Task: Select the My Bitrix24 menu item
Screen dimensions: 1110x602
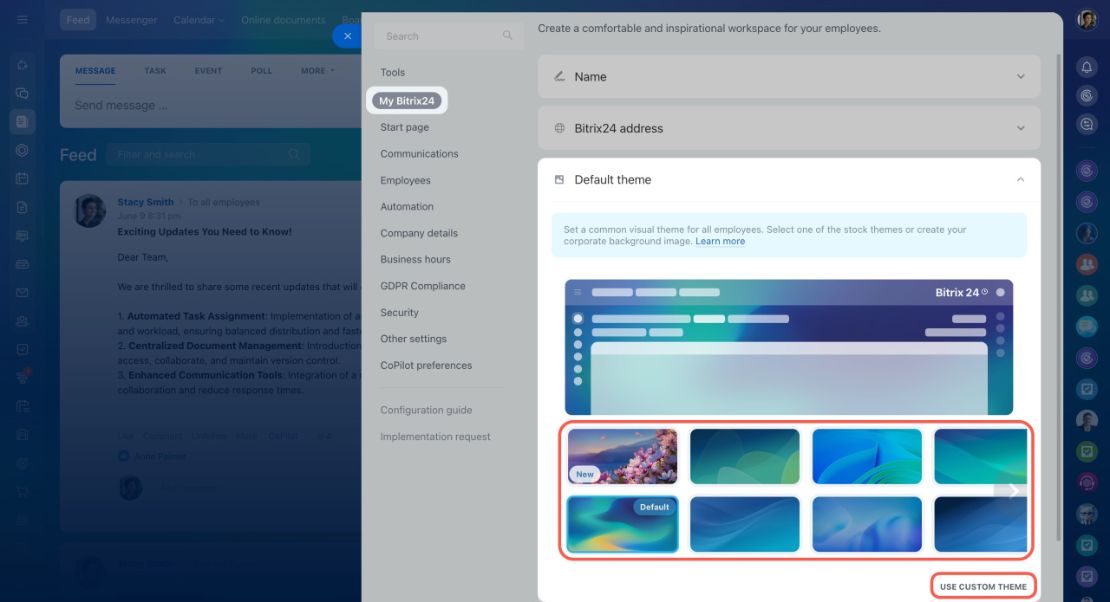Action: pos(406,101)
